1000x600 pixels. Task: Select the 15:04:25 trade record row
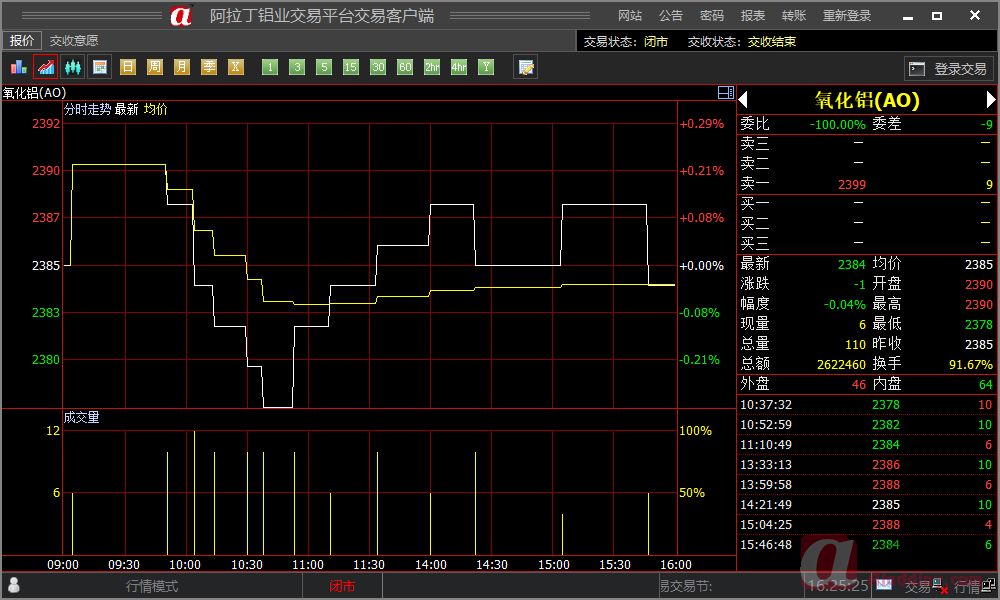coord(866,525)
